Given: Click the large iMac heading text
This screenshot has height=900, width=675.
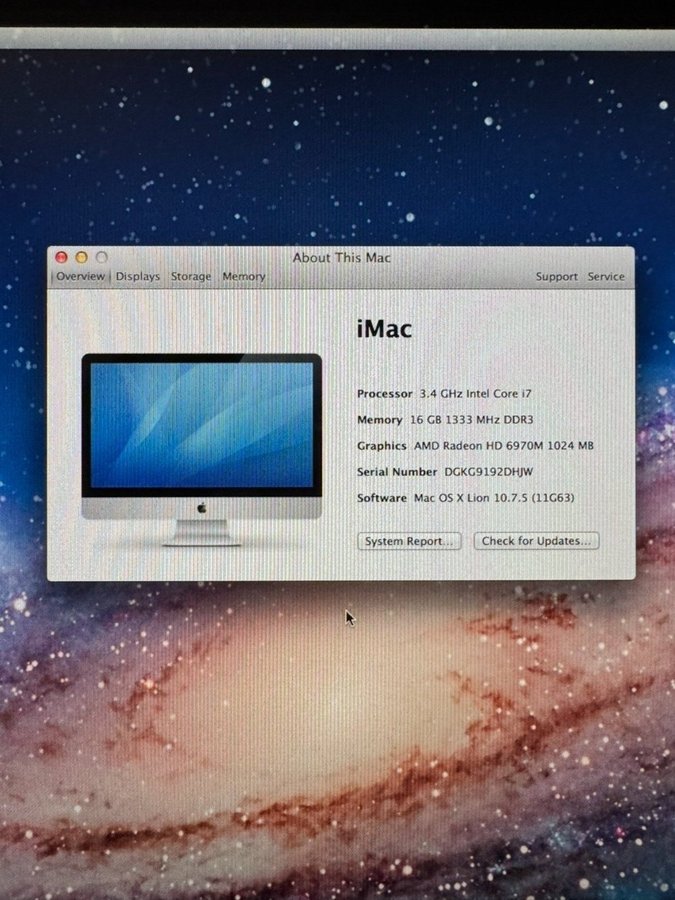Looking at the screenshot, I should point(384,329).
